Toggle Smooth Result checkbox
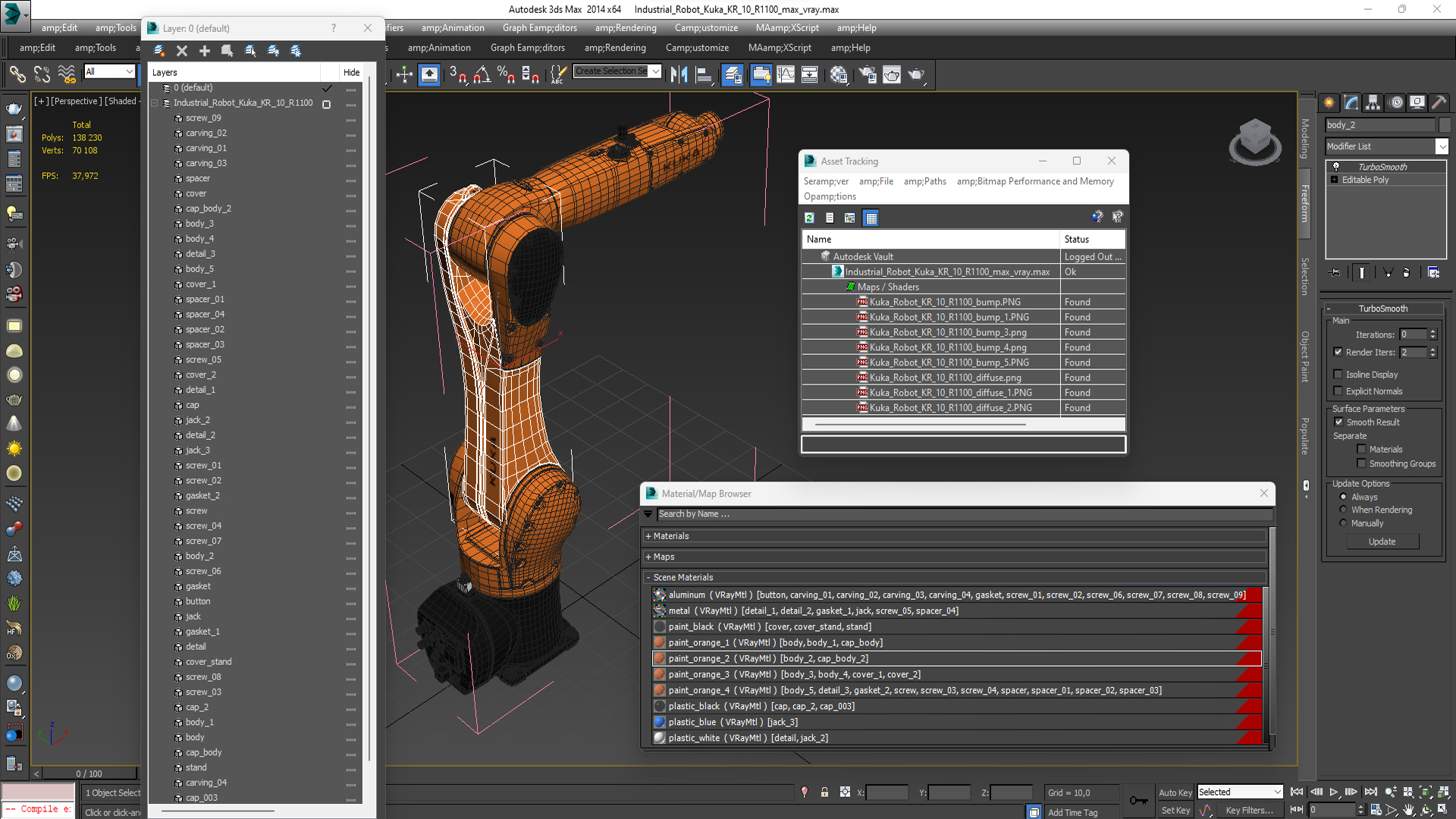This screenshot has width=1456, height=819. tap(1338, 422)
